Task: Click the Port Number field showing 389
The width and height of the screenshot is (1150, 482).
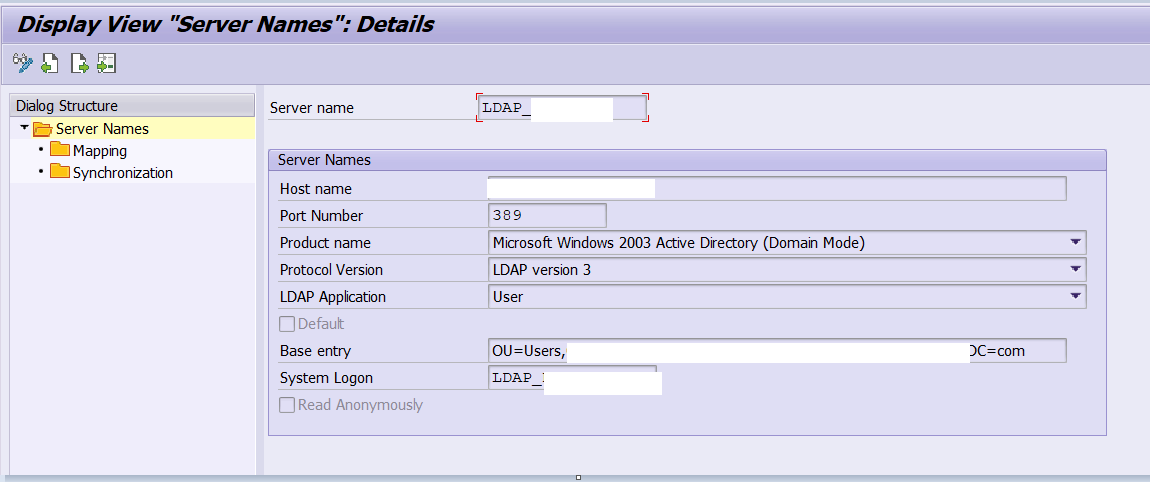Action: click(x=546, y=216)
